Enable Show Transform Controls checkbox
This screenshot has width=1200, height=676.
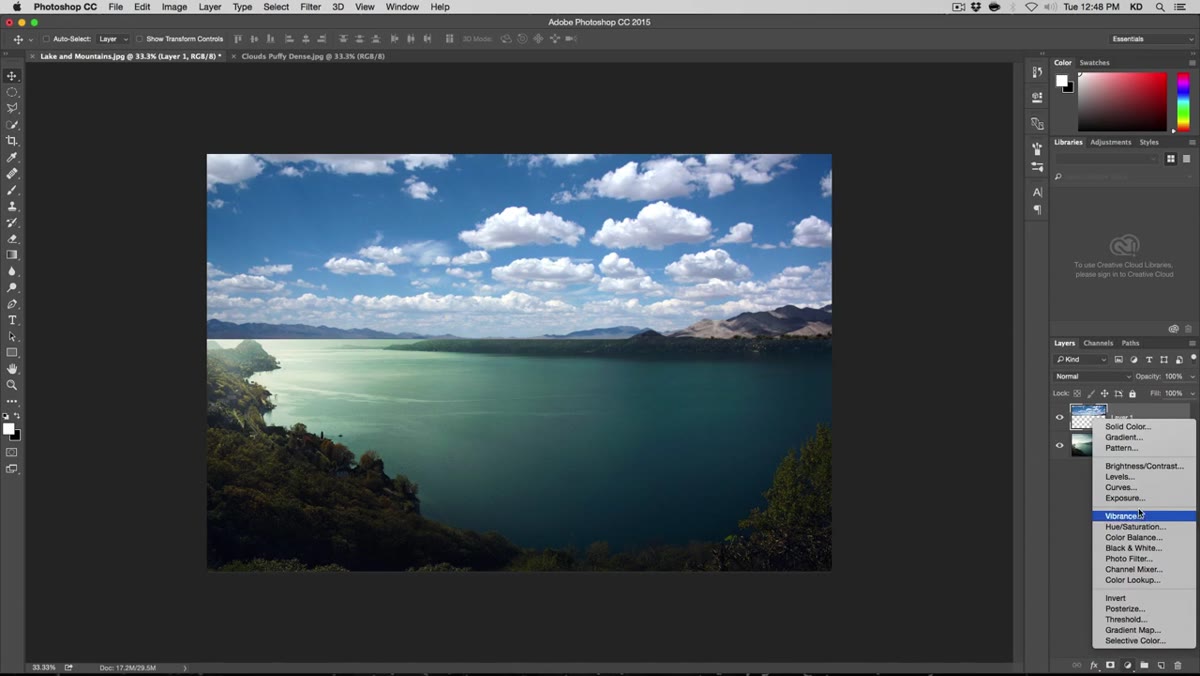(x=139, y=39)
